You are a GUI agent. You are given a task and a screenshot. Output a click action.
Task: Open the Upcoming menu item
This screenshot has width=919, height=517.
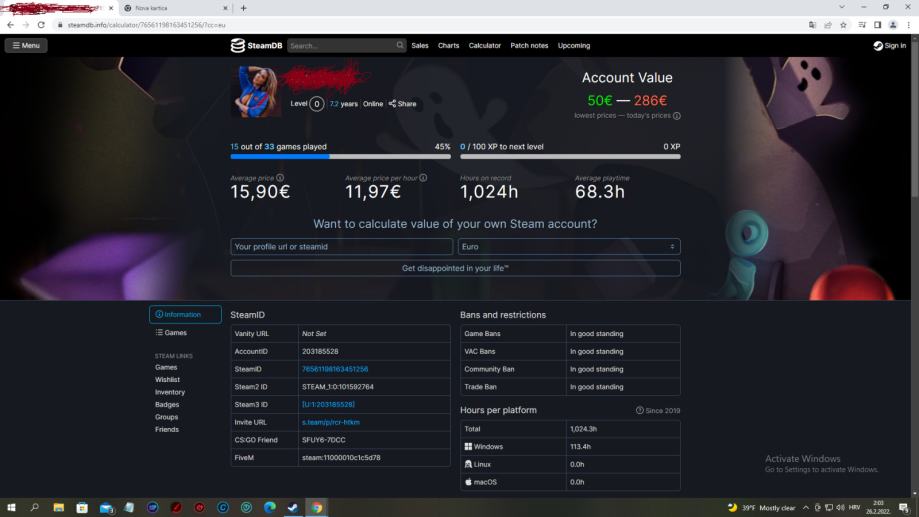574,45
